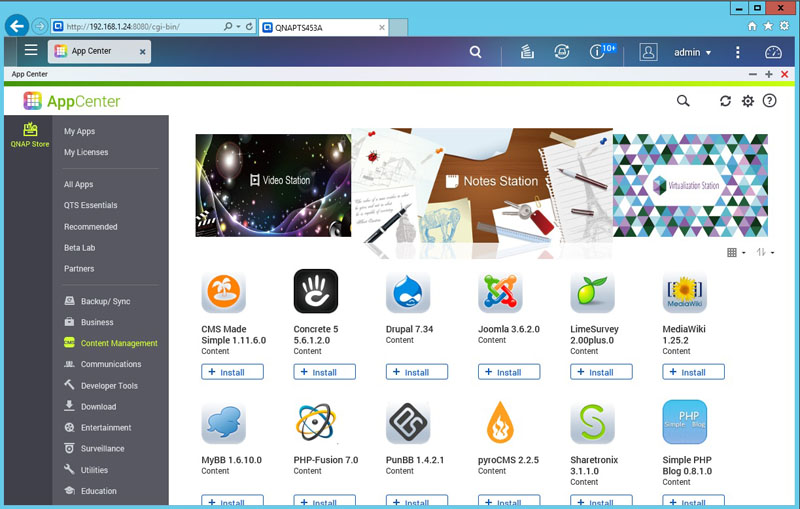800x509 pixels.
Task: Search apps with AppCenter magnifier icon
Action: tap(683, 101)
